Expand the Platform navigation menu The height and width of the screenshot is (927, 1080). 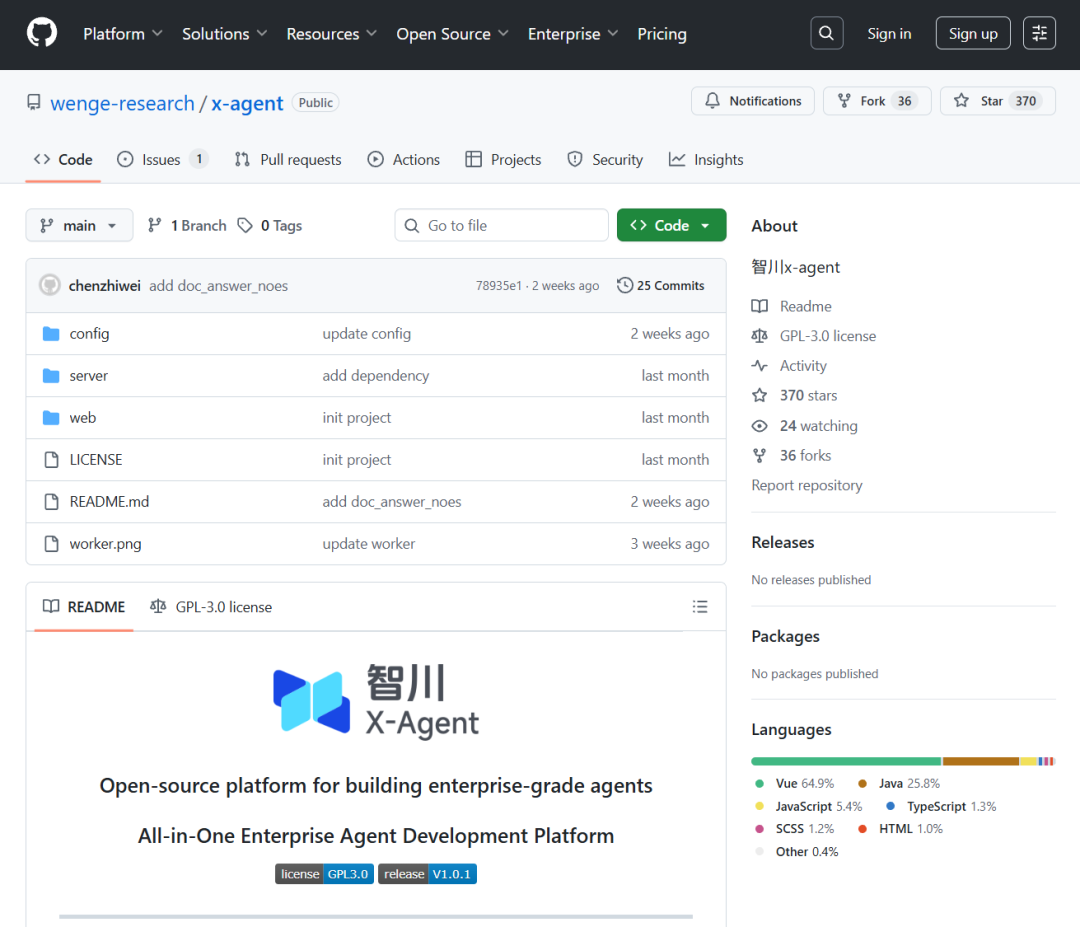(122, 34)
